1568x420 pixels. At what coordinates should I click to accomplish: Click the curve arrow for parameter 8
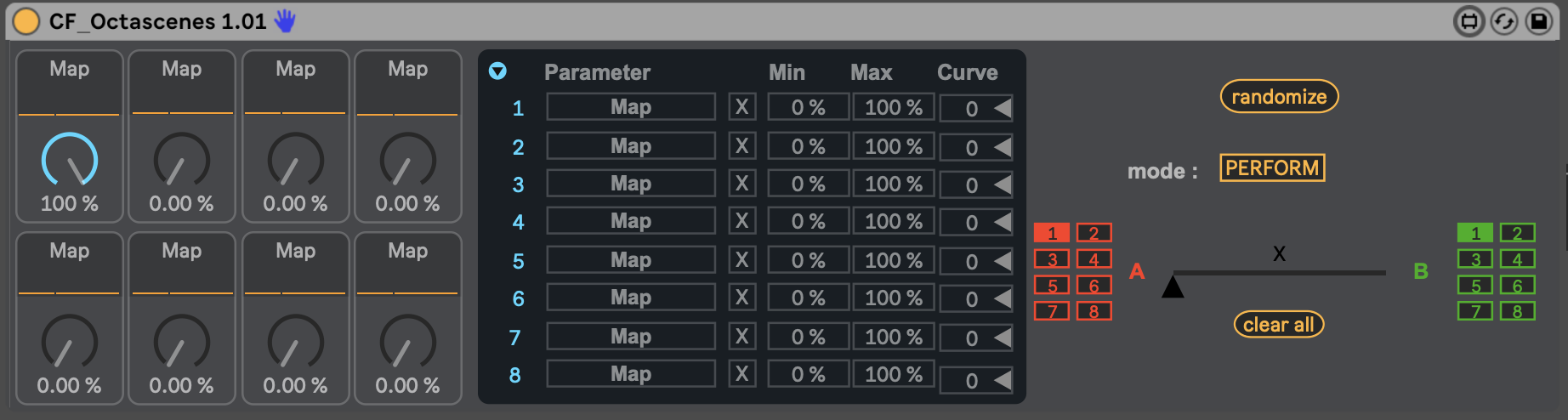click(x=1003, y=380)
